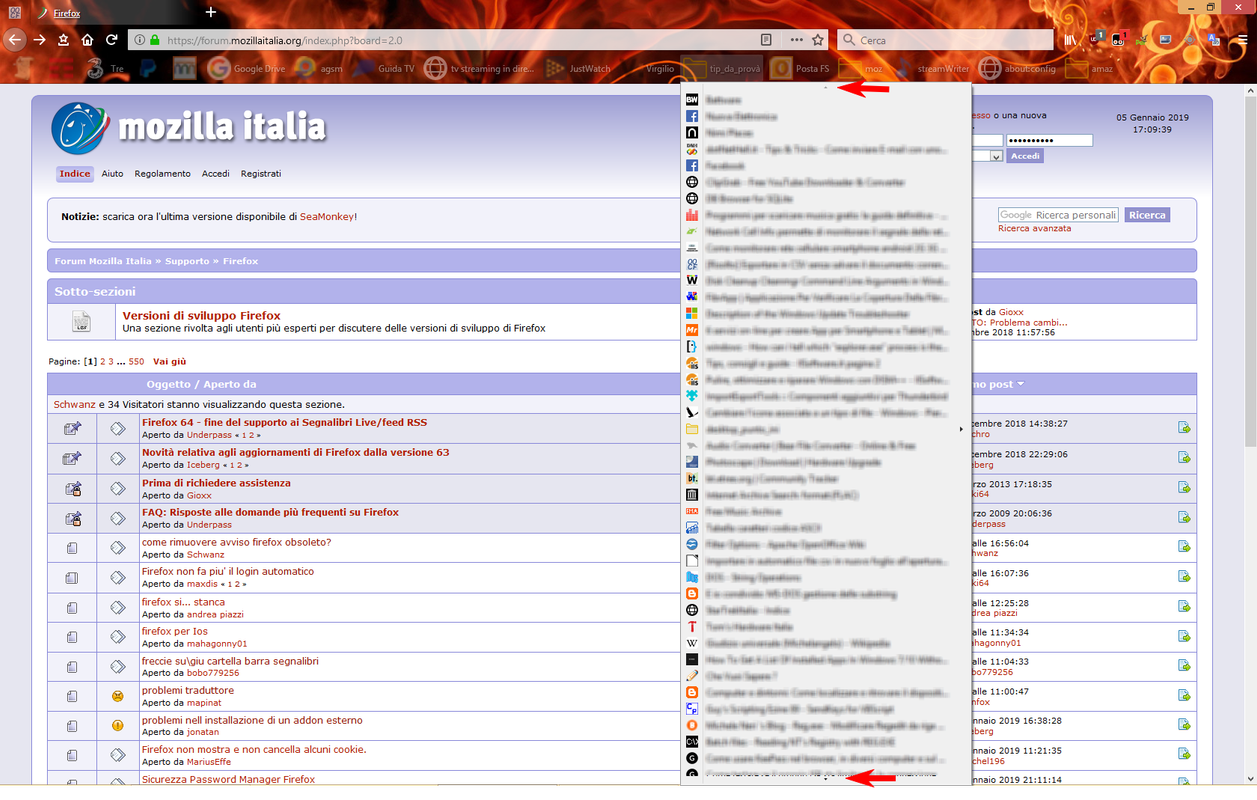
Task: Expand the amaz bookmarks folder
Action: (x=1091, y=69)
